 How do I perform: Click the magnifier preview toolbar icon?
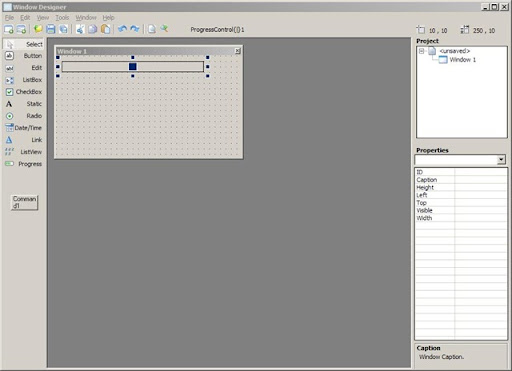[164, 29]
